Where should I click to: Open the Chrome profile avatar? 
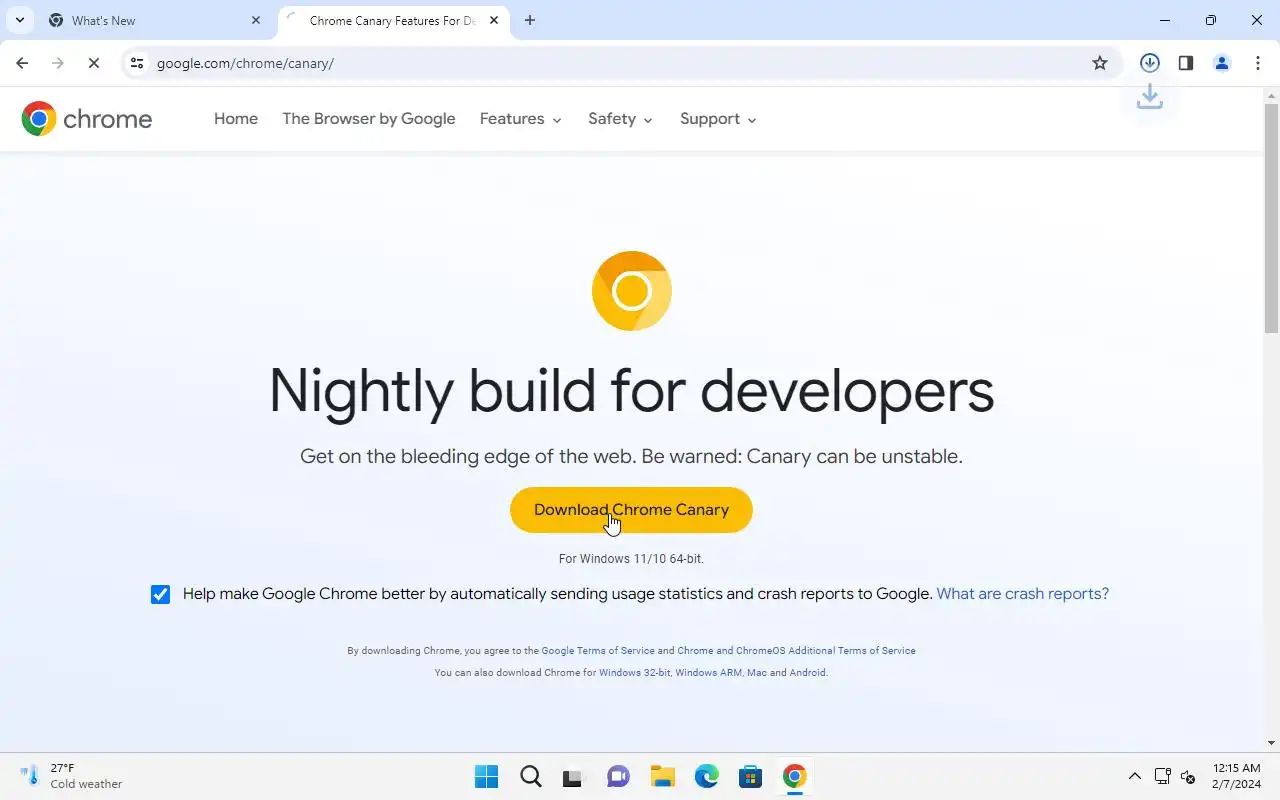click(1222, 63)
